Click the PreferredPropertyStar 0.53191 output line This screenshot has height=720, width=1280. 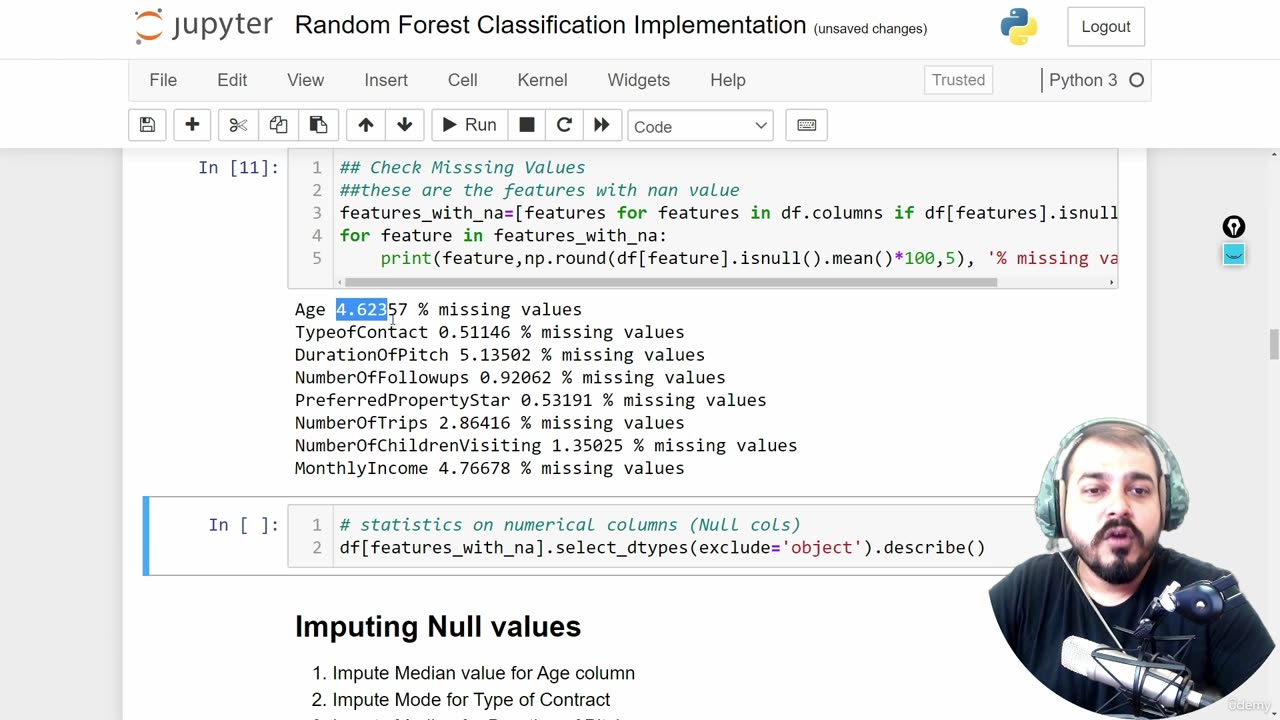click(x=531, y=400)
